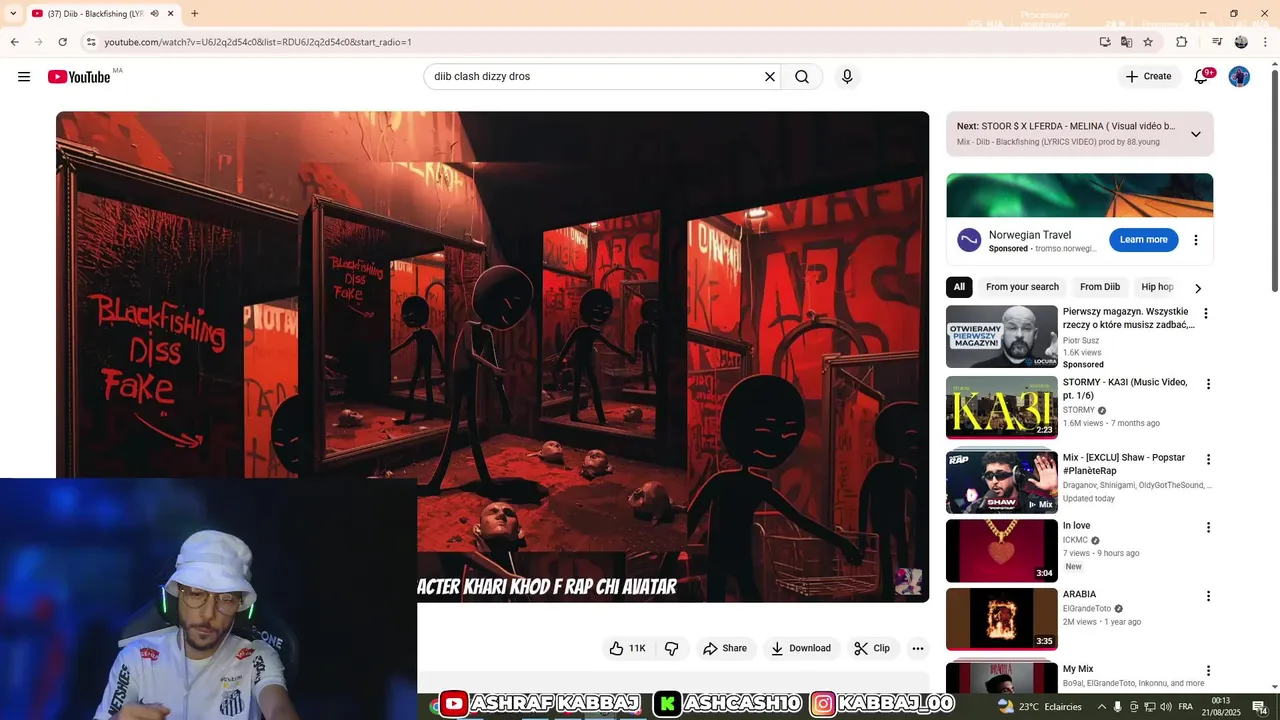1280x720 pixels.
Task: Open more actions under the video
Action: pos(918,648)
